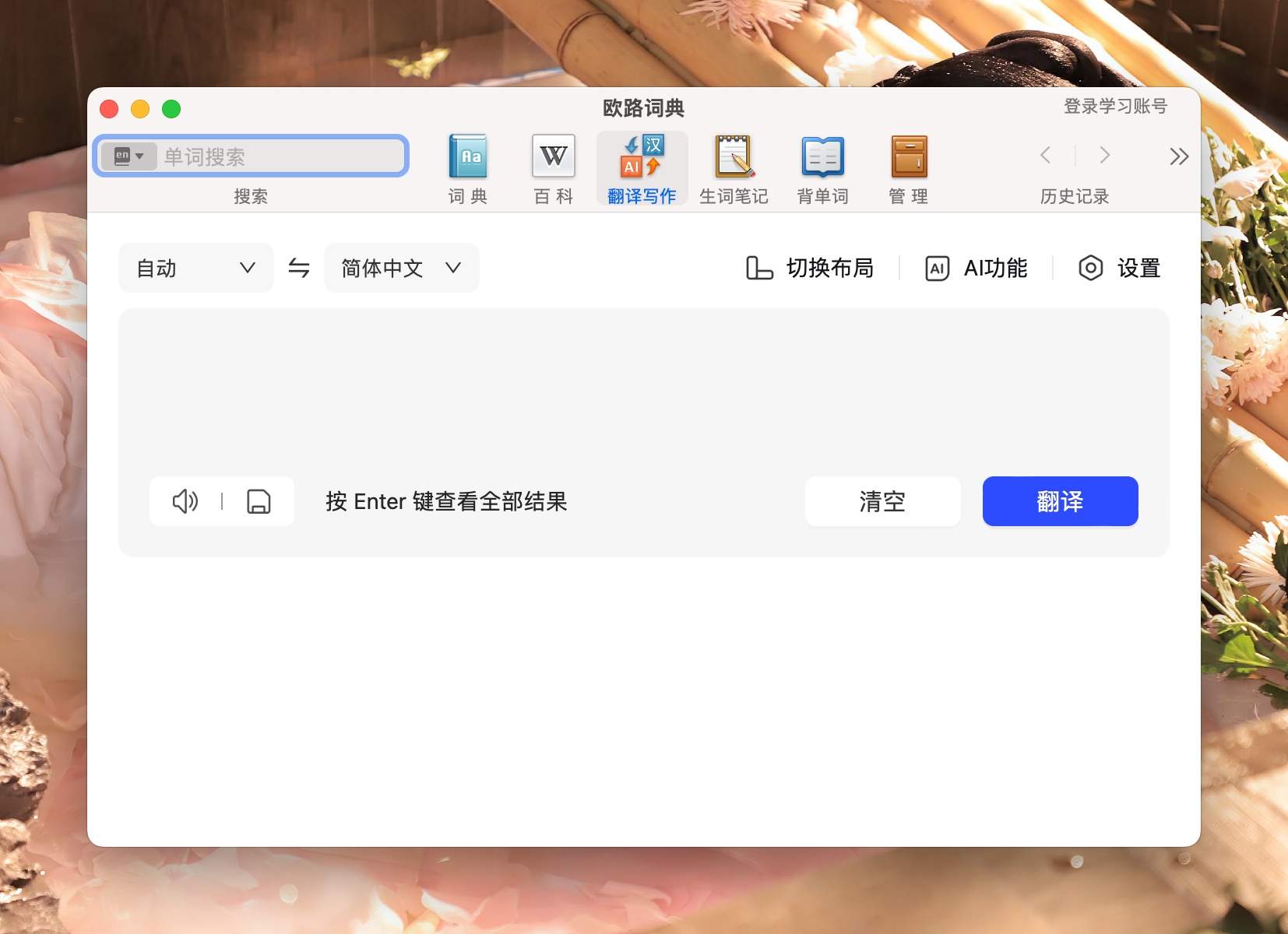Save the translation using the save icon
Viewport: 1288px width, 934px height.
259,501
